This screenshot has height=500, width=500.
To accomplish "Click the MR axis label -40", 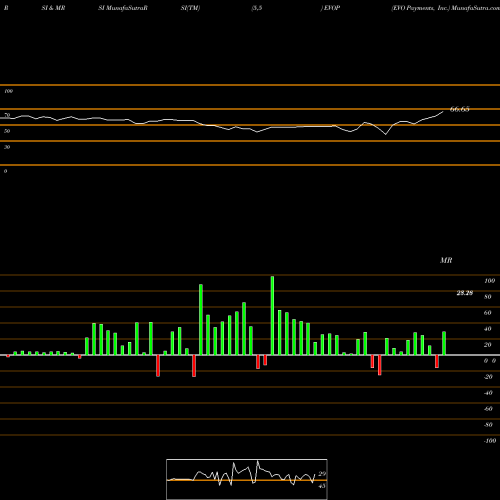I will 488,393.
